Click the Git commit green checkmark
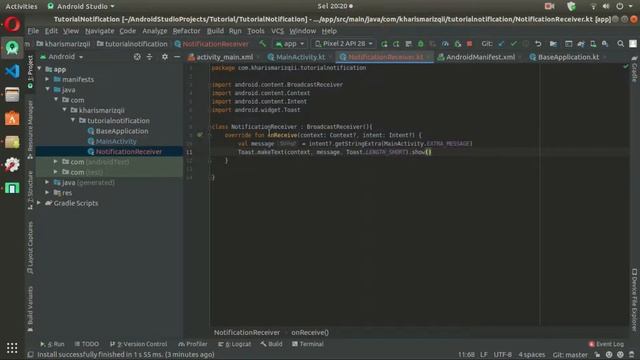 pos(513,44)
